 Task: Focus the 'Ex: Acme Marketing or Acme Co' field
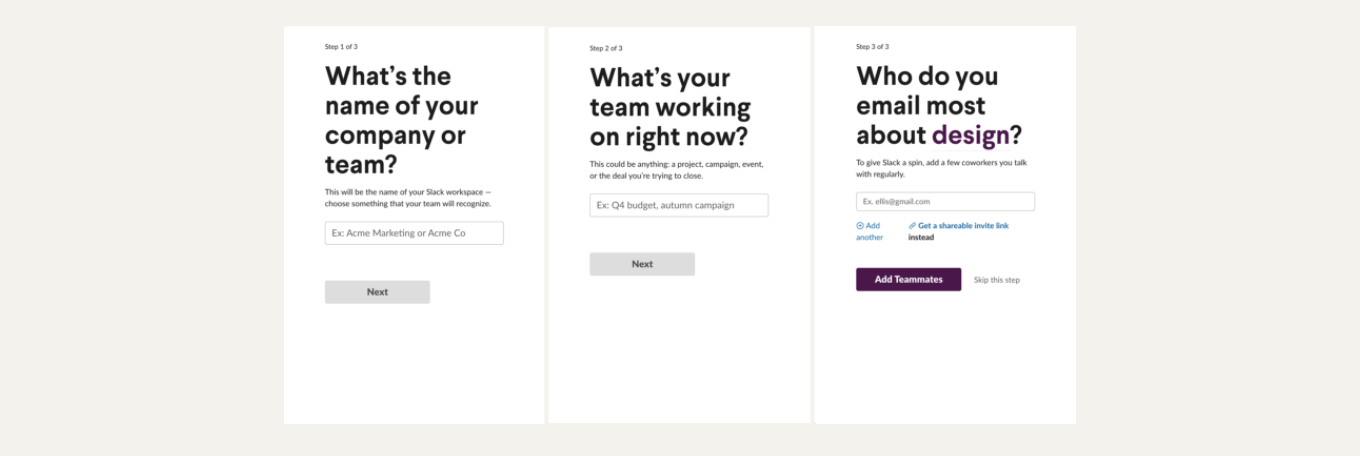click(x=414, y=233)
